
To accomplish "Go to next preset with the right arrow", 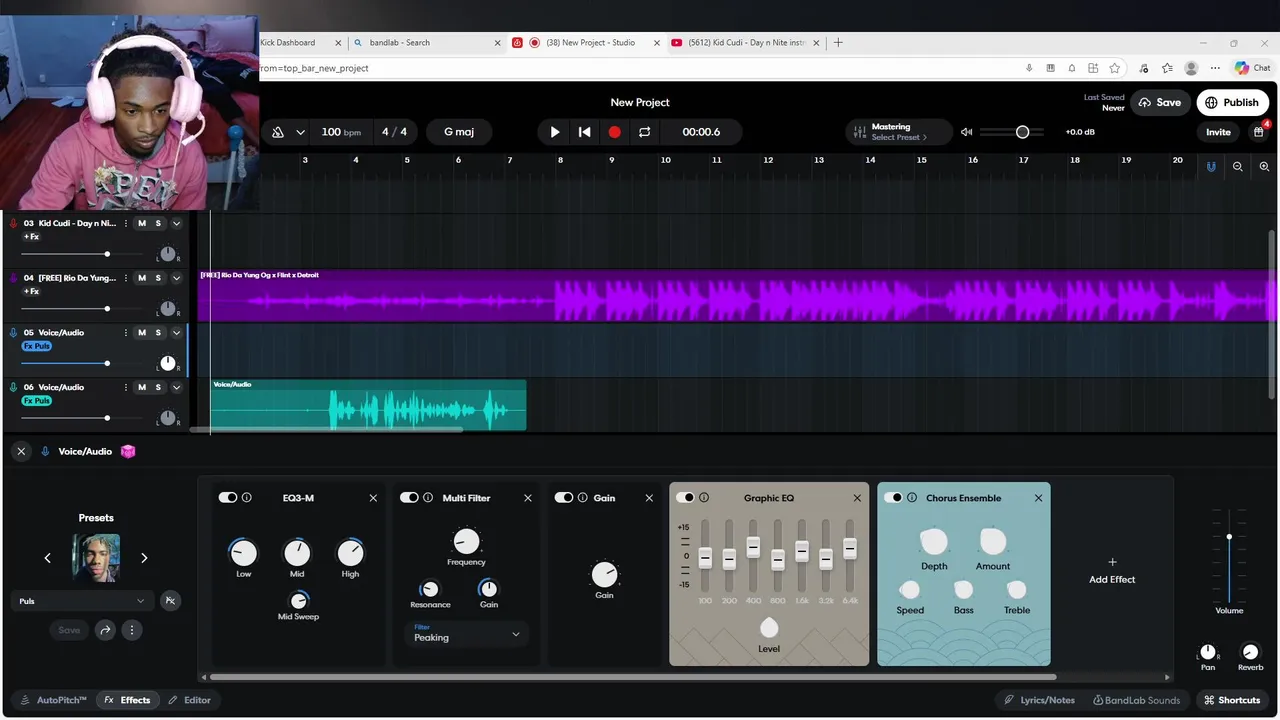I will coord(144,558).
